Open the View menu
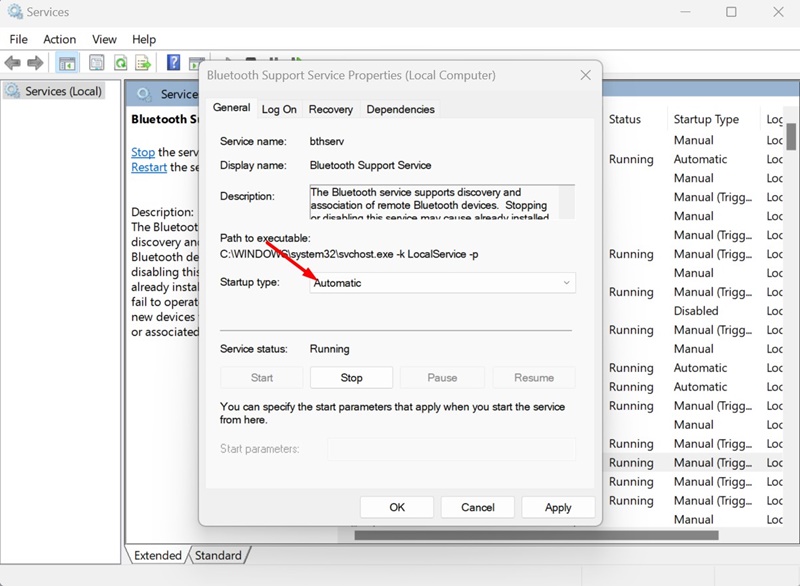This screenshot has width=800, height=586. coord(104,39)
